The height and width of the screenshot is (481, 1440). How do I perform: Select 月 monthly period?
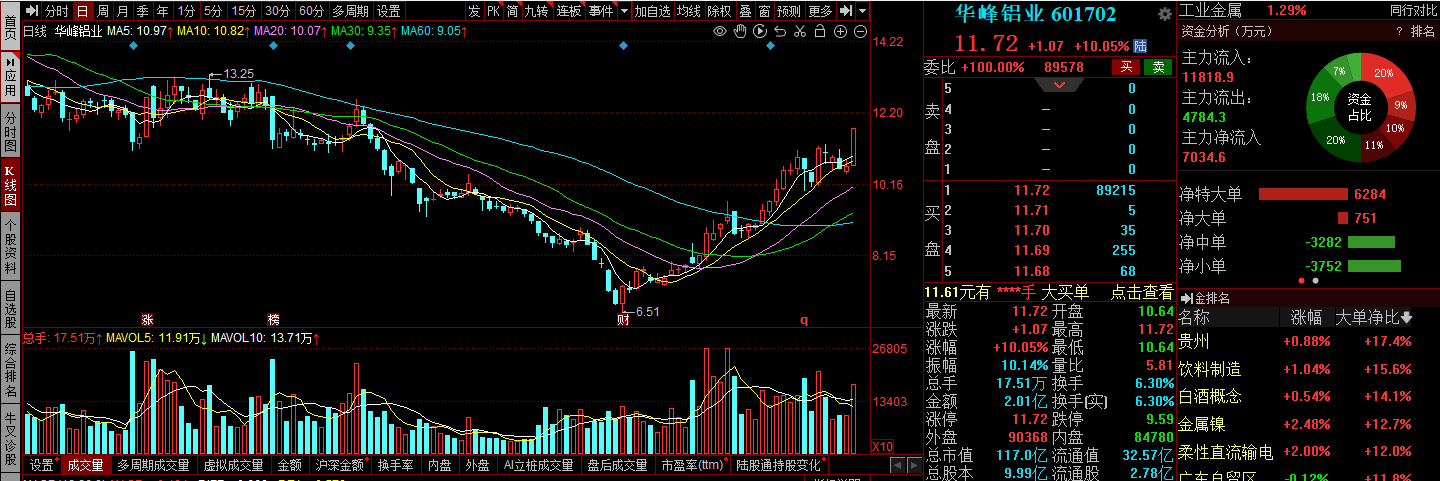point(122,11)
